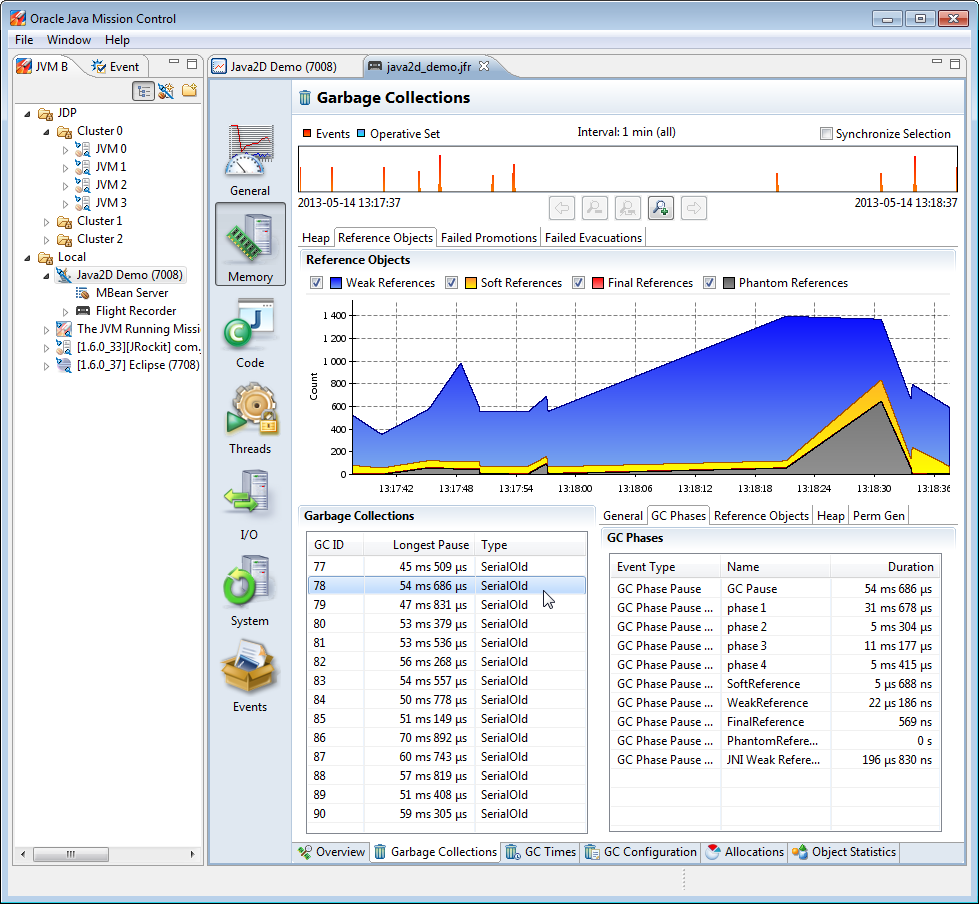
Task: Sort by Longest Pause column header
Action: (418, 545)
